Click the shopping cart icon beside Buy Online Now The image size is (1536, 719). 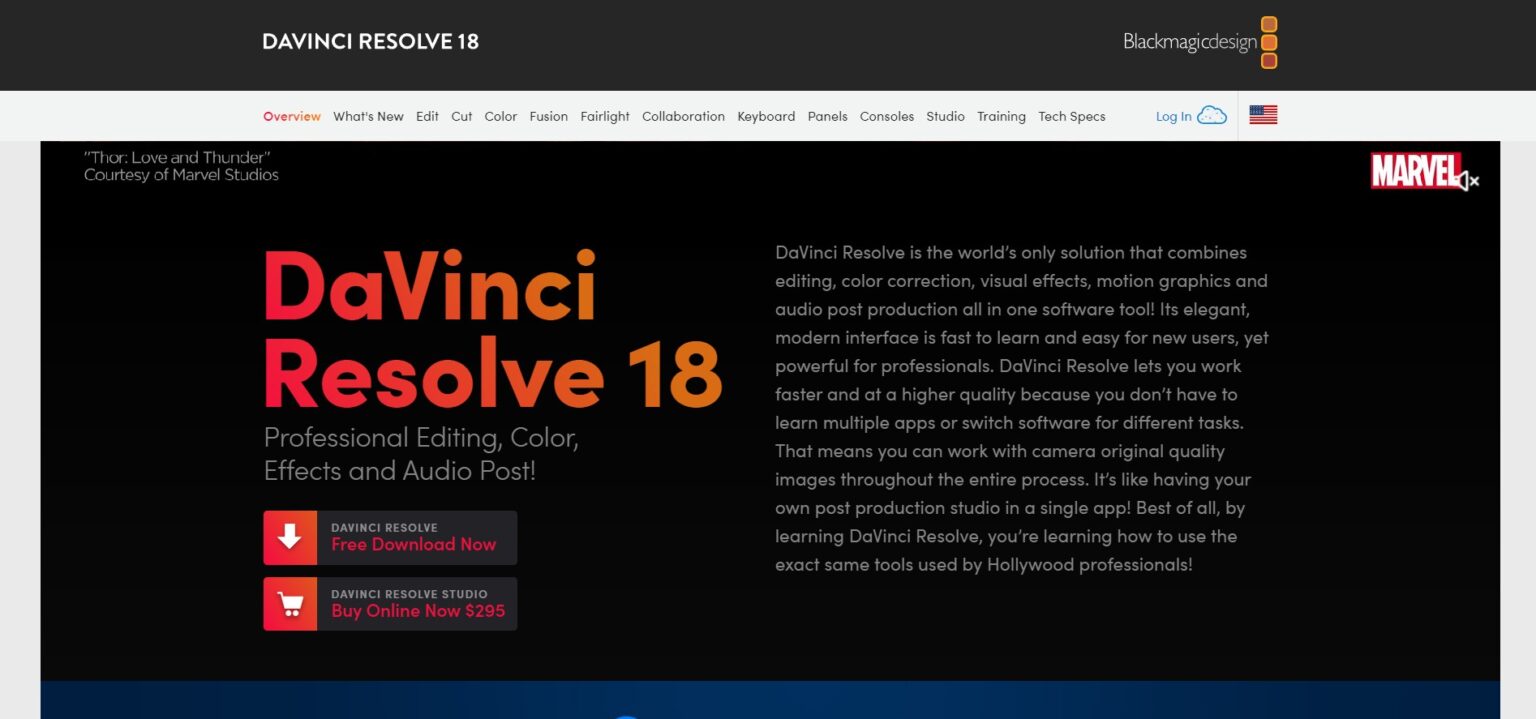(289, 603)
